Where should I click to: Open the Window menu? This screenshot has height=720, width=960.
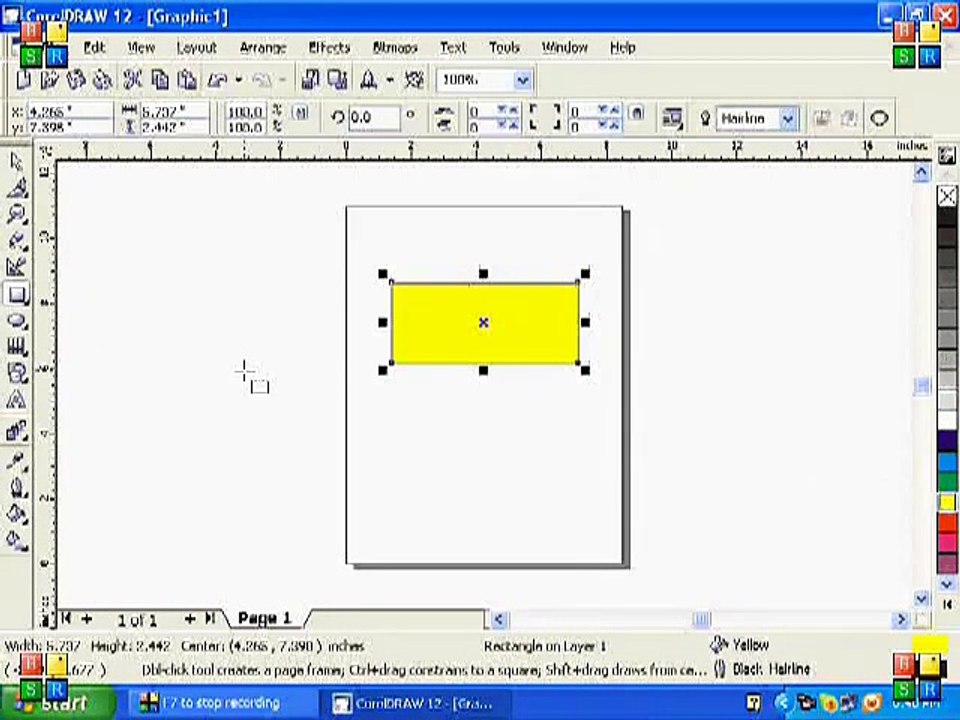[x=564, y=47]
